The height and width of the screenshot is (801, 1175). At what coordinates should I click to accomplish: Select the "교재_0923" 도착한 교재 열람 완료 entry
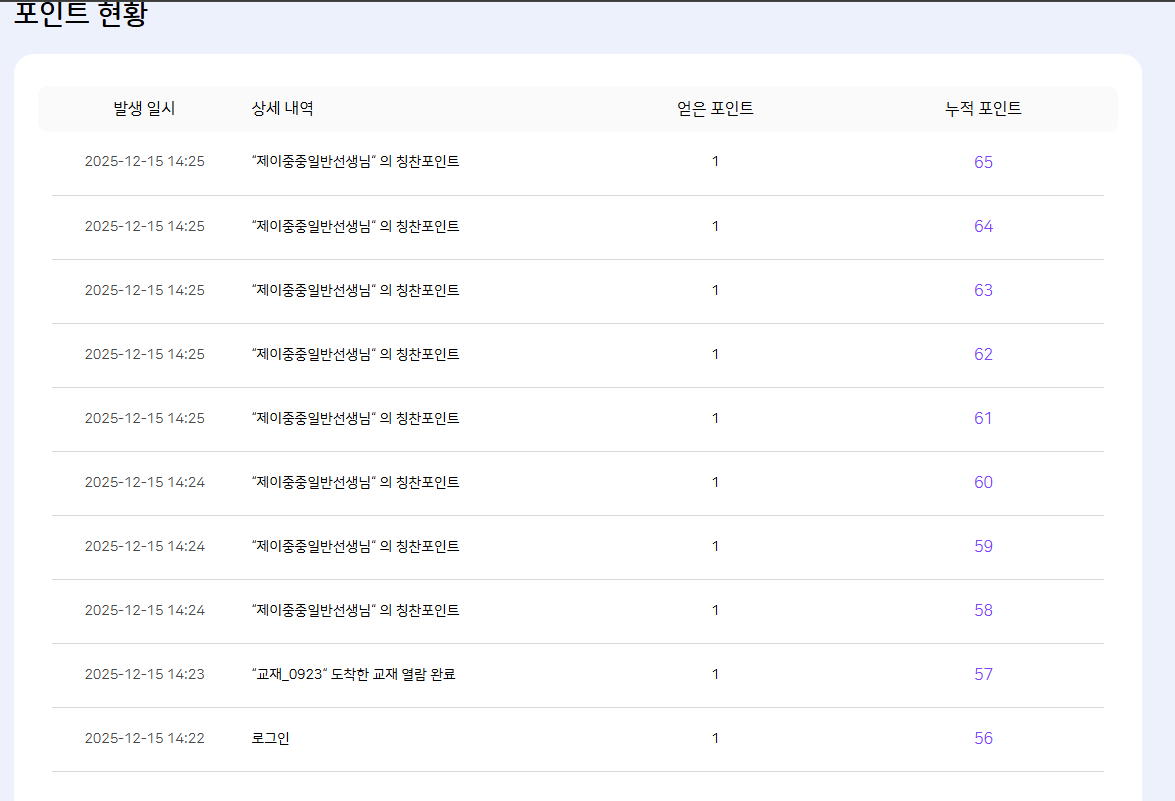[354, 674]
